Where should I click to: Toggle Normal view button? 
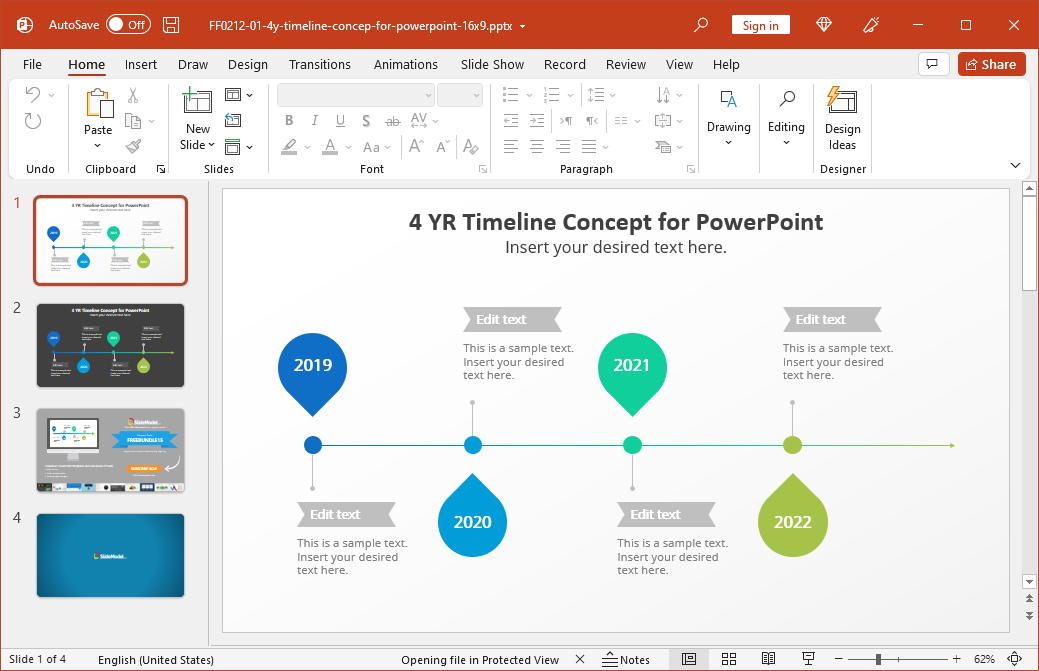point(689,659)
